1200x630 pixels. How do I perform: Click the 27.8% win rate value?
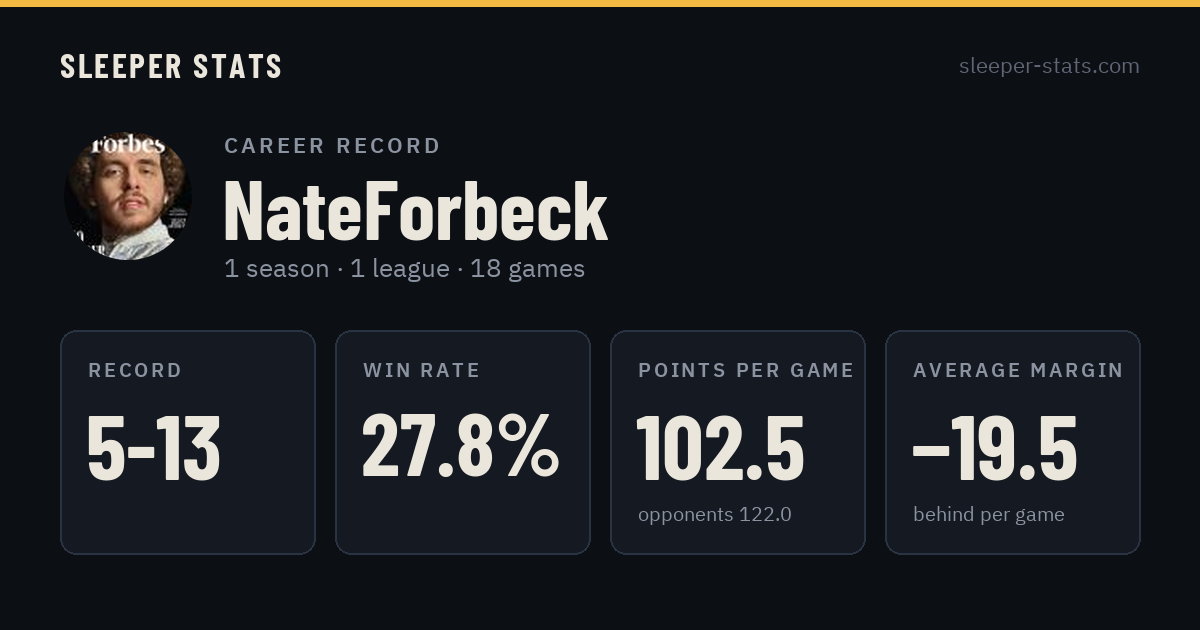tap(460, 447)
